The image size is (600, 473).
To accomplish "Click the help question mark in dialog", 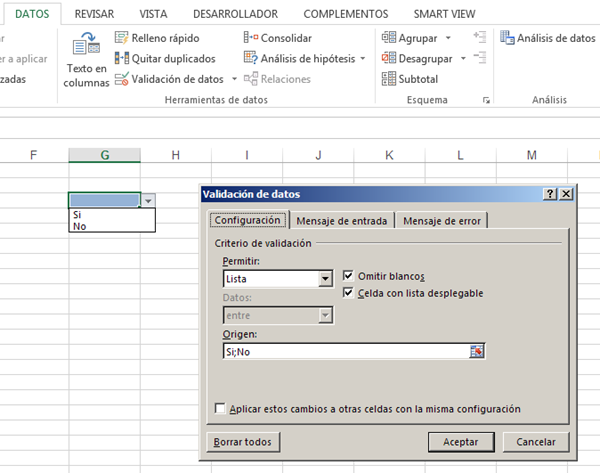I will [x=550, y=194].
